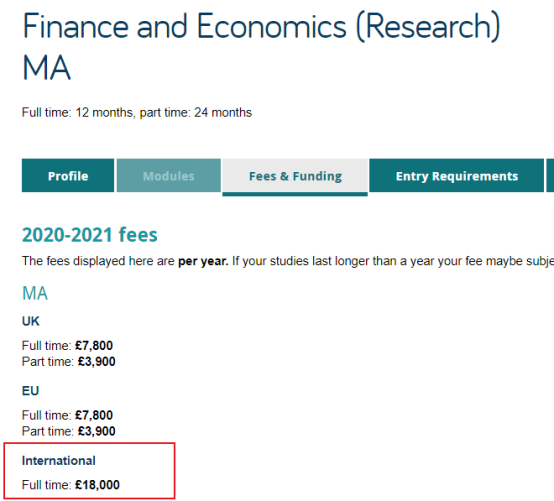
Task: Click the partially visible tab after Entry Requirements
Action: pos(550,176)
